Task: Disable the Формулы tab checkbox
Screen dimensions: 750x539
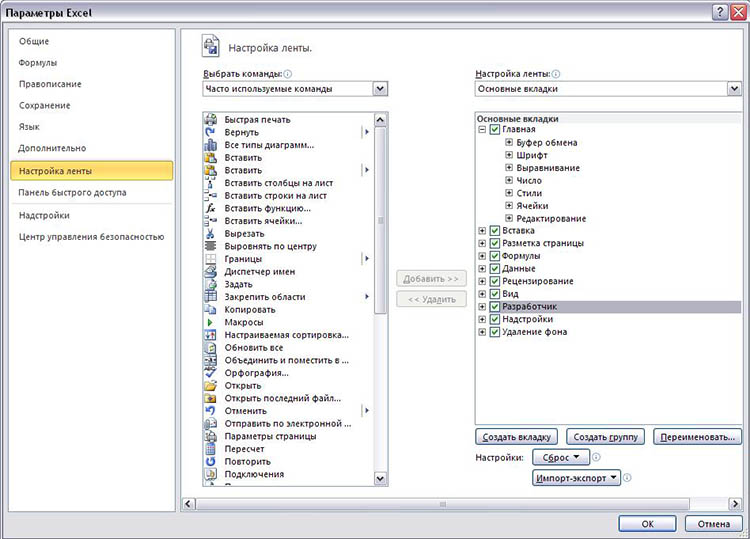Action: pyautogui.click(x=495, y=256)
